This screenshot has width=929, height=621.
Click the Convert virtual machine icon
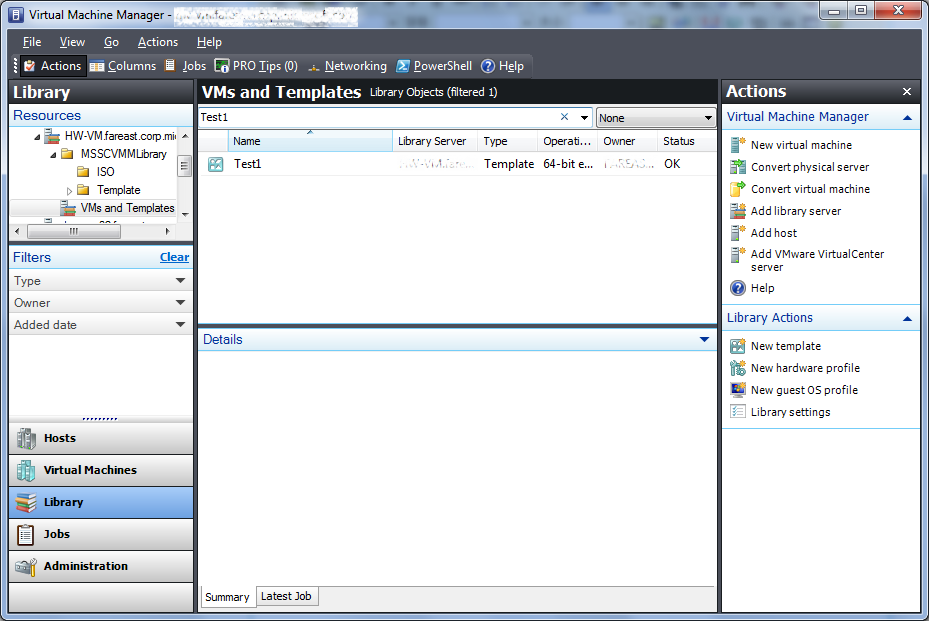738,188
